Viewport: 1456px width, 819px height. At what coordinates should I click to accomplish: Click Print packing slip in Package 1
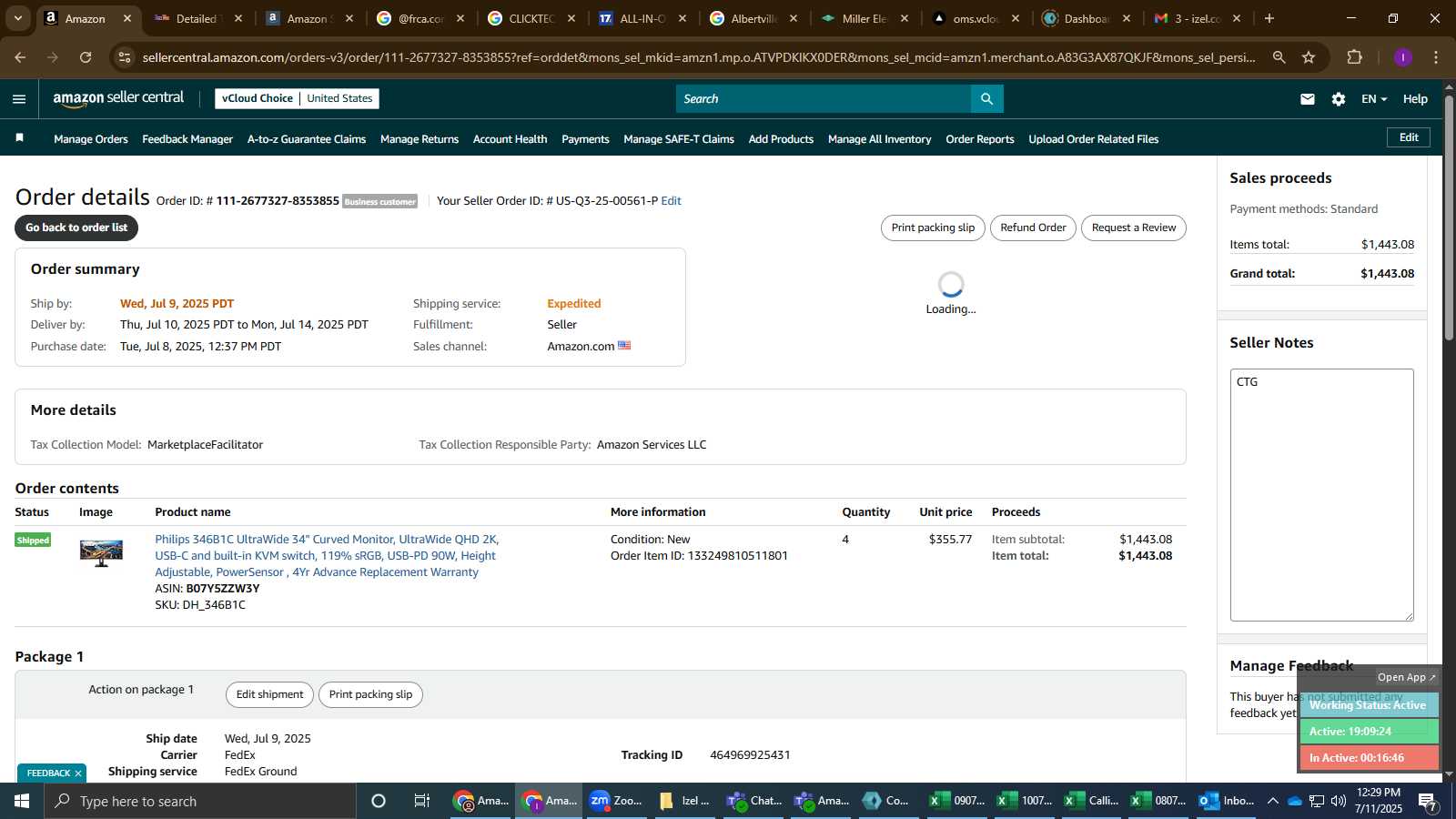coord(370,694)
